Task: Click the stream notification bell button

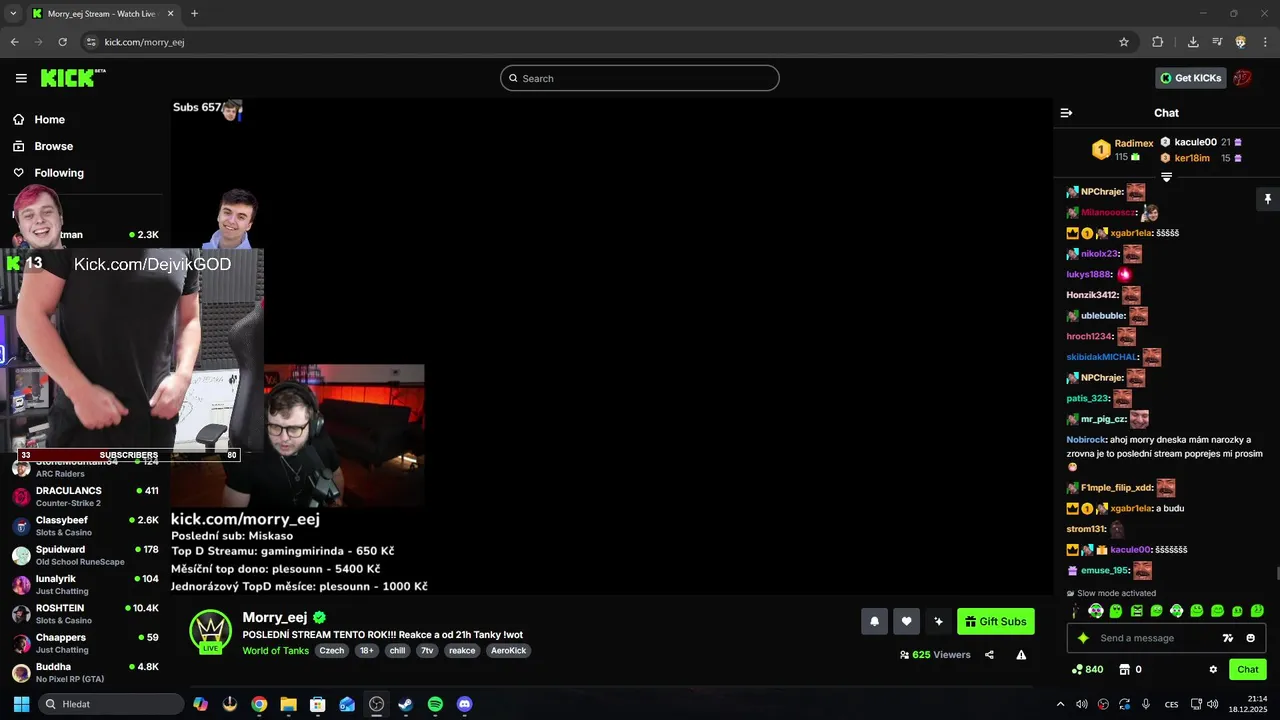Action: pyautogui.click(x=874, y=621)
